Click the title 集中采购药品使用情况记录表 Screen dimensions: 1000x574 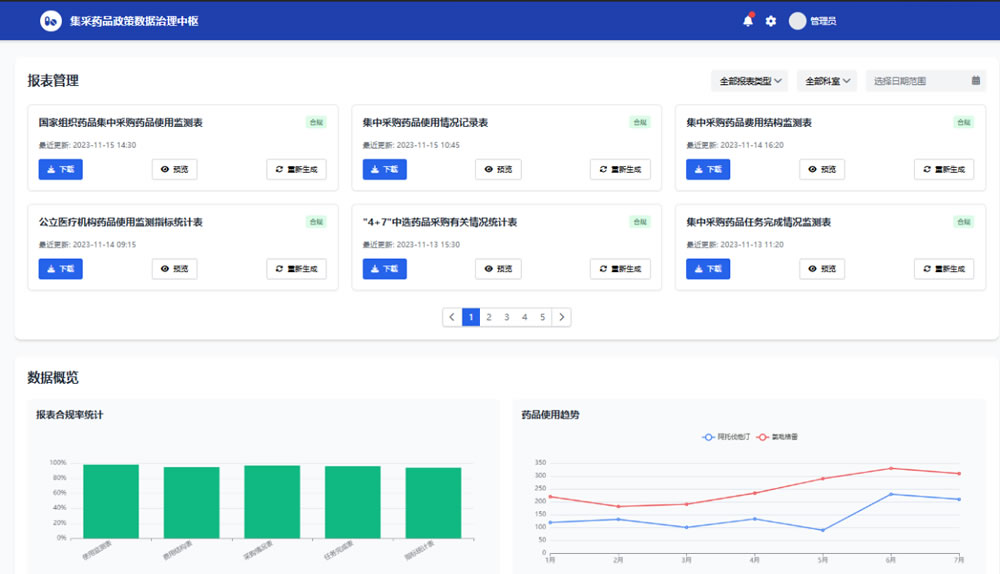[x=425, y=122]
